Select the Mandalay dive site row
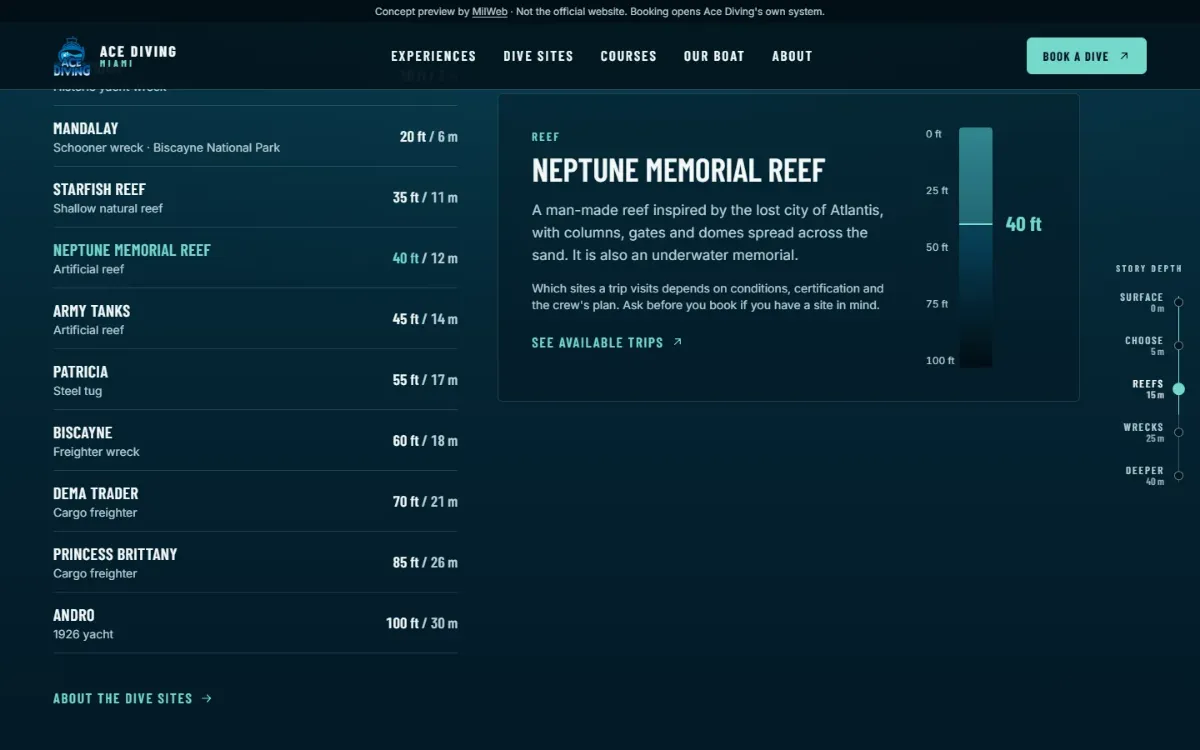Screen dimensions: 1200x750 [255, 137]
